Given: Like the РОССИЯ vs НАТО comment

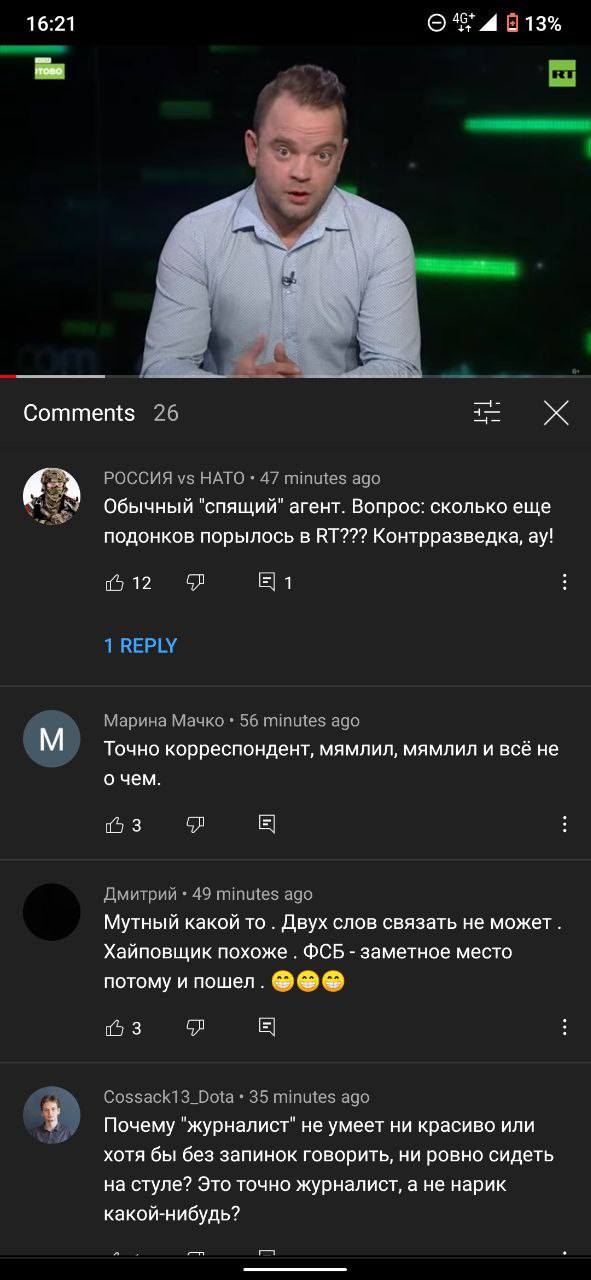Looking at the screenshot, I should (115, 582).
